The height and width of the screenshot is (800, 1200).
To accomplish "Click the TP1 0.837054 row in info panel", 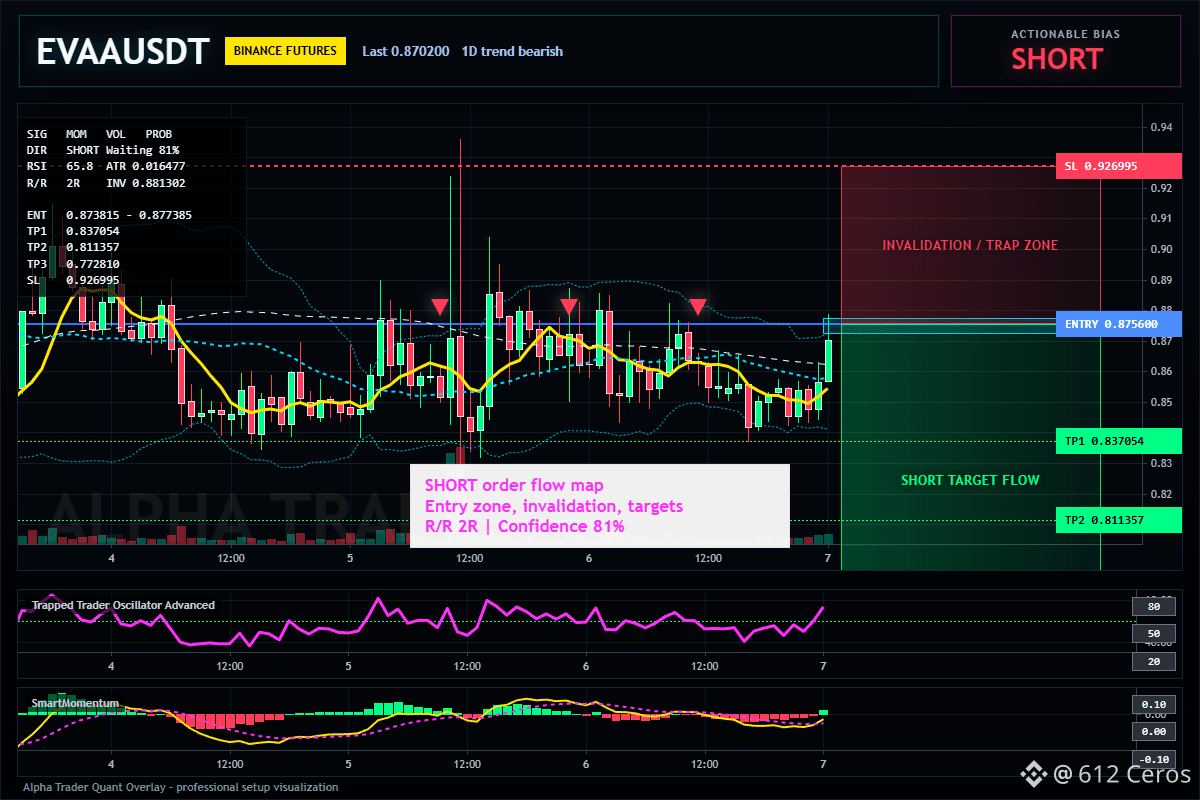I will (x=73, y=231).
